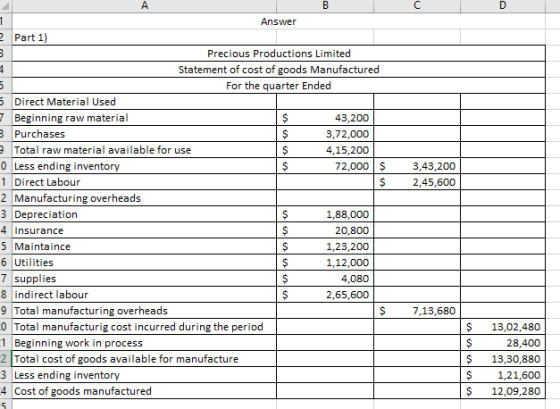The width and height of the screenshot is (560, 409).
Task: Select the 4,15,200 value cell
Action: [x=325, y=150]
